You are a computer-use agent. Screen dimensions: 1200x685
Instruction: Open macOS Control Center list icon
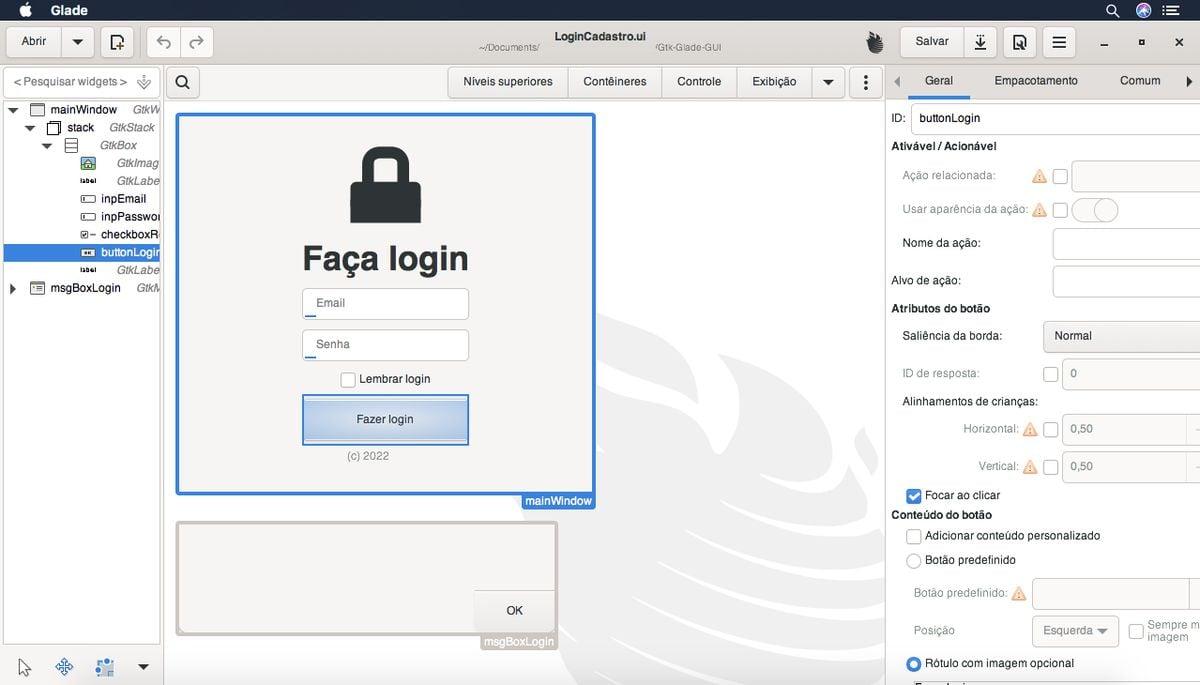pos(1171,11)
